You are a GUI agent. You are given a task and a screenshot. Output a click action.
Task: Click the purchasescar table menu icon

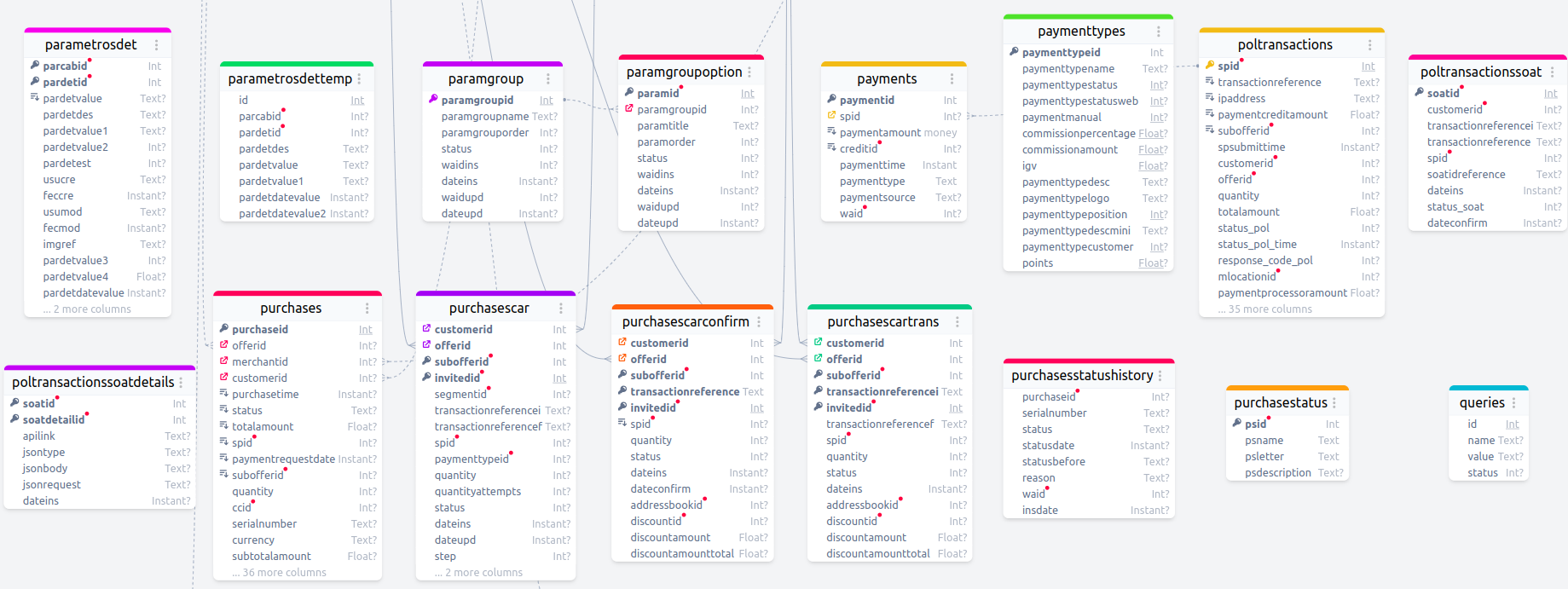pyautogui.click(x=561, y=309)
